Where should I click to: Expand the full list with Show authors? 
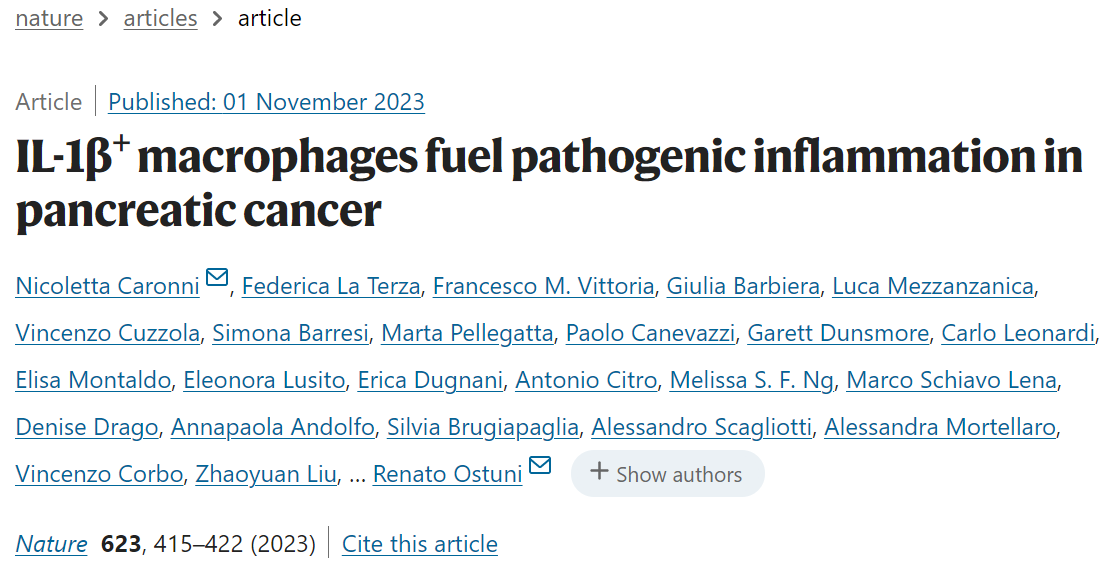pos(668,474)
